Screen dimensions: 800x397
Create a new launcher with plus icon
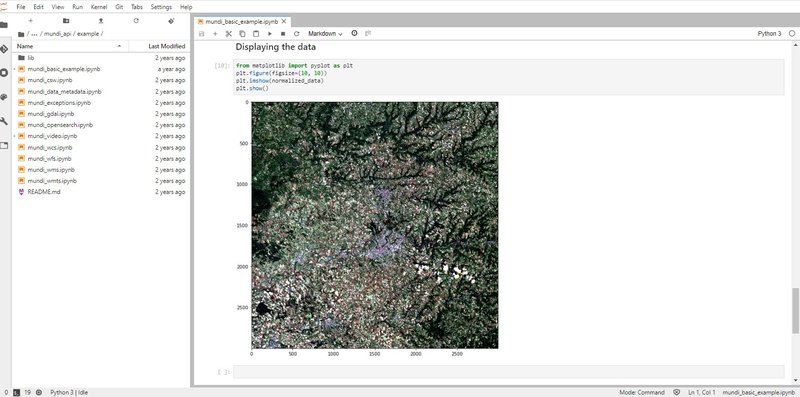[x=31, y=21]
